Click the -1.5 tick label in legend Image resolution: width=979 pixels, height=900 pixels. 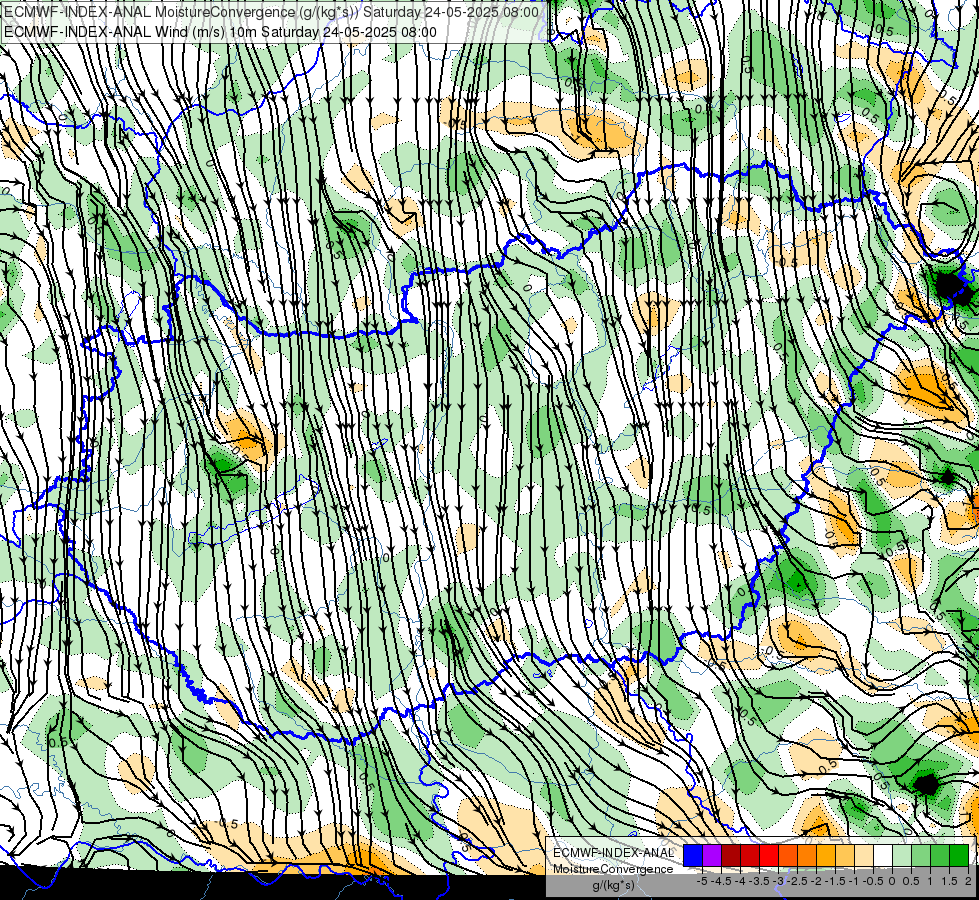point(835,881)
